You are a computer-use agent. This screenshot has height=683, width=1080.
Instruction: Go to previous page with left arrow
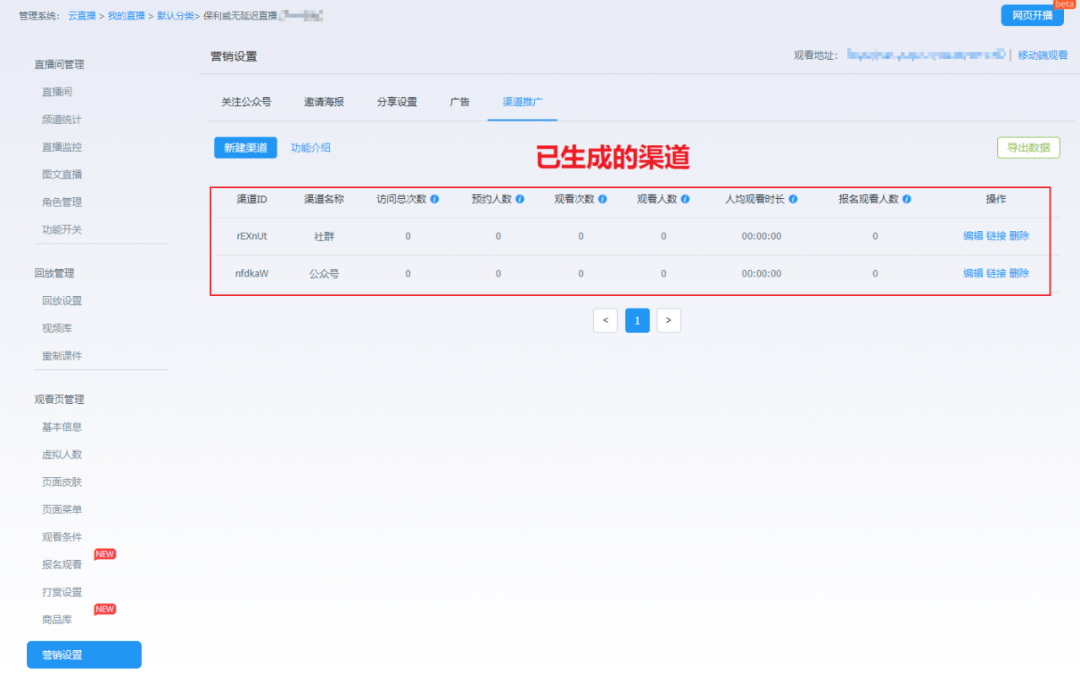(605, 320)
